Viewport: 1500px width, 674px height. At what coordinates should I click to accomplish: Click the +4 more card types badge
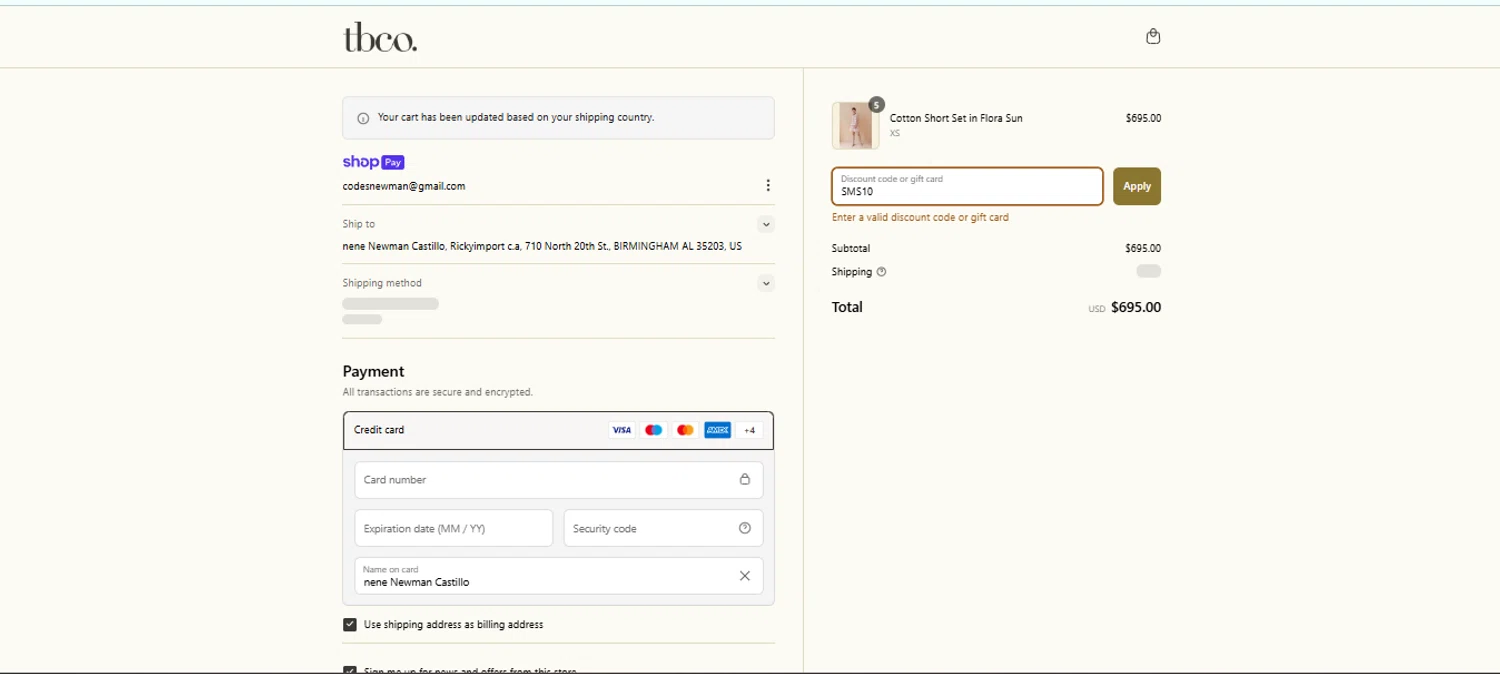click(x=749, y=430)
